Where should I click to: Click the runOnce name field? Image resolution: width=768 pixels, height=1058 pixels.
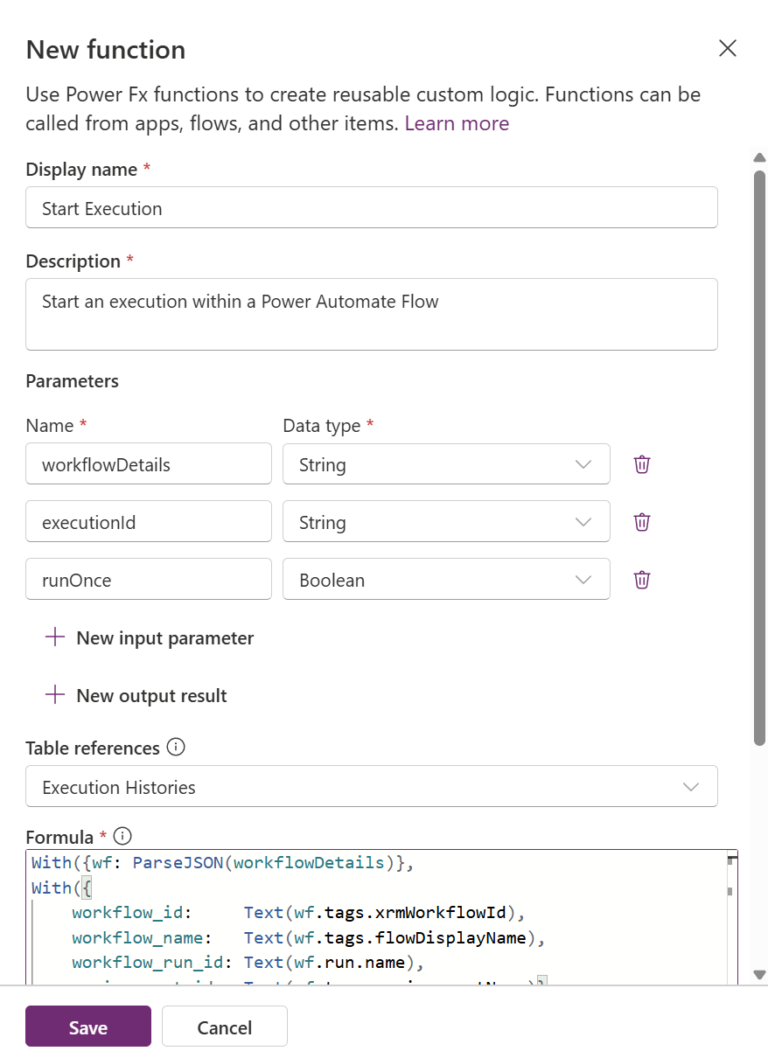148,579
